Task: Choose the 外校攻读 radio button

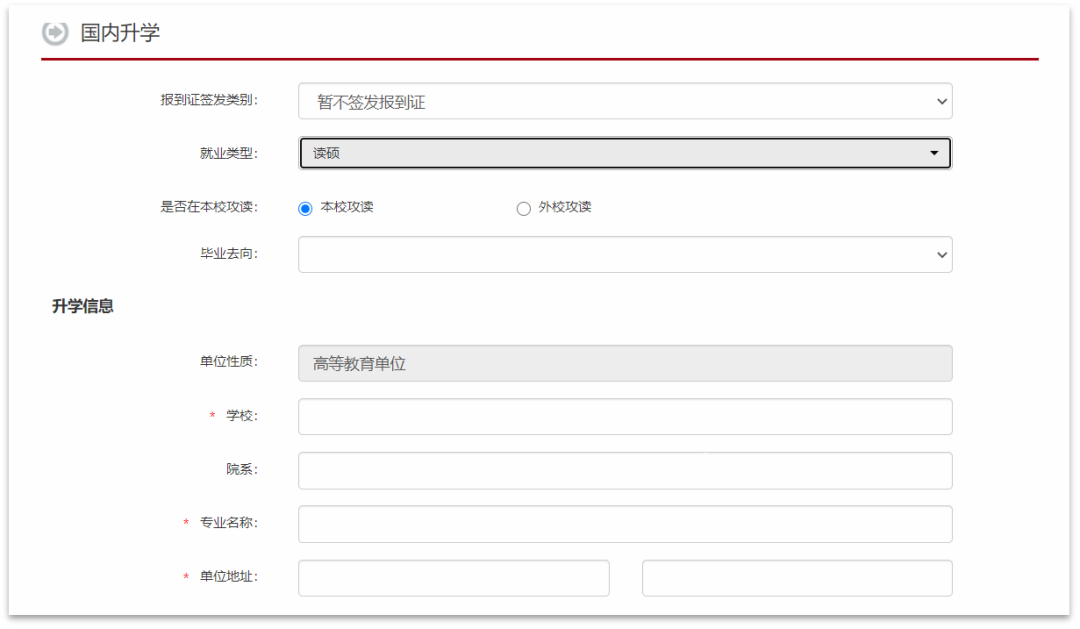Action: click(x=523, y=208)
